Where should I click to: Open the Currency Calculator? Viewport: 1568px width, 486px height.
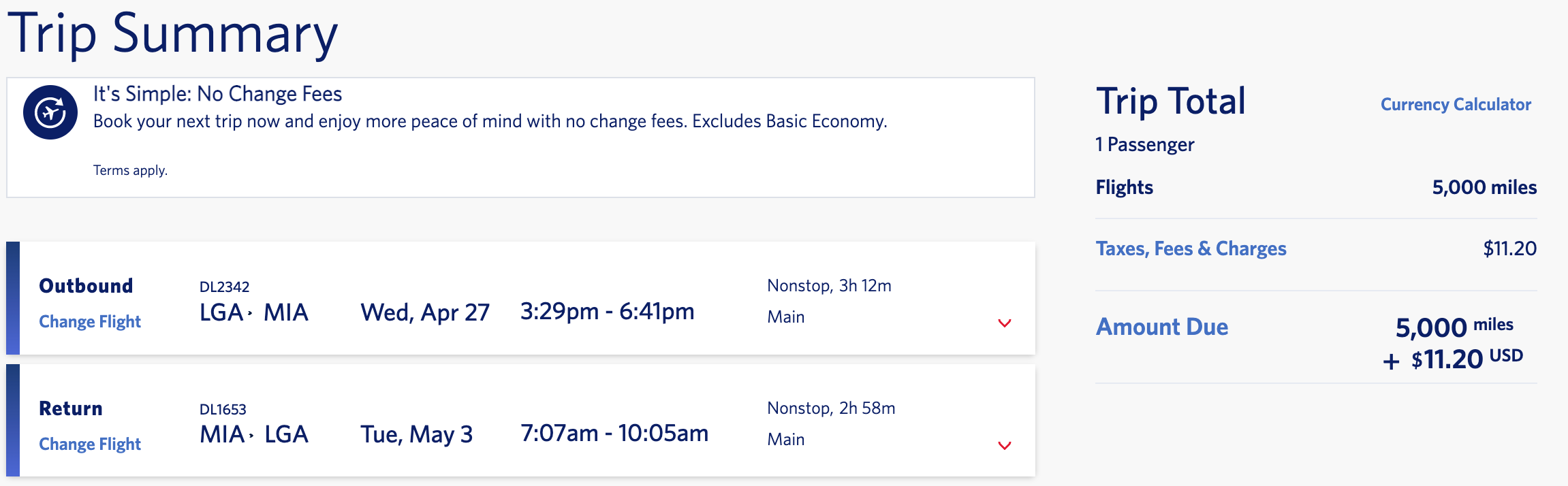click(x=1455, y=105)
